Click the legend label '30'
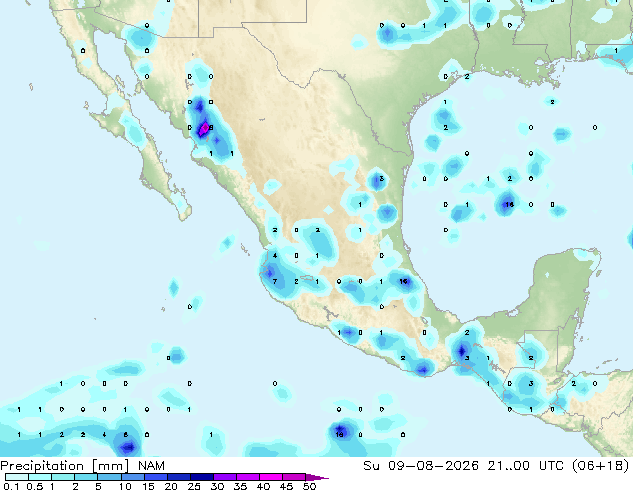The image size is (634, 490). [x=217, y=486]
